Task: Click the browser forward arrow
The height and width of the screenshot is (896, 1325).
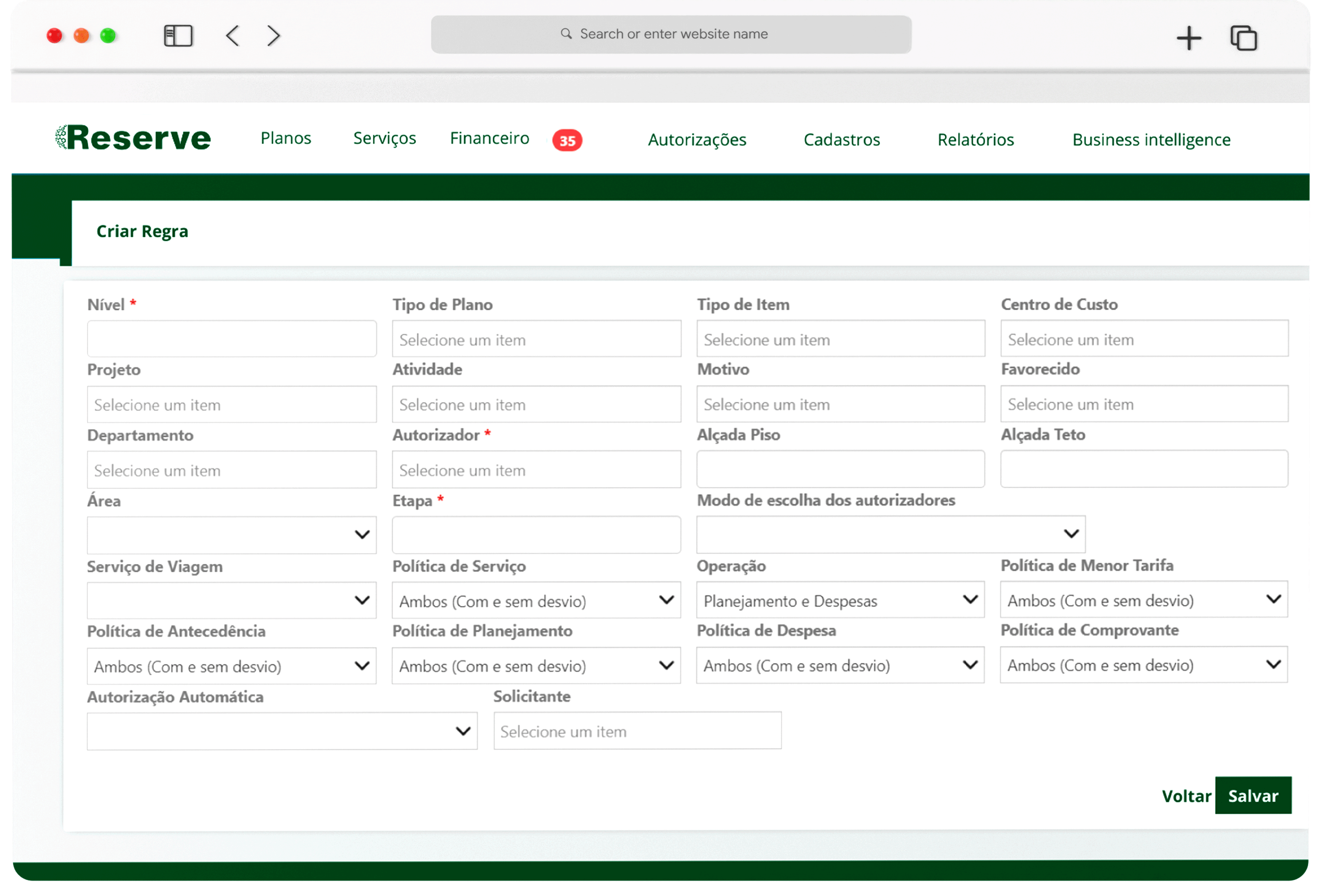Action: click(274, 36)
